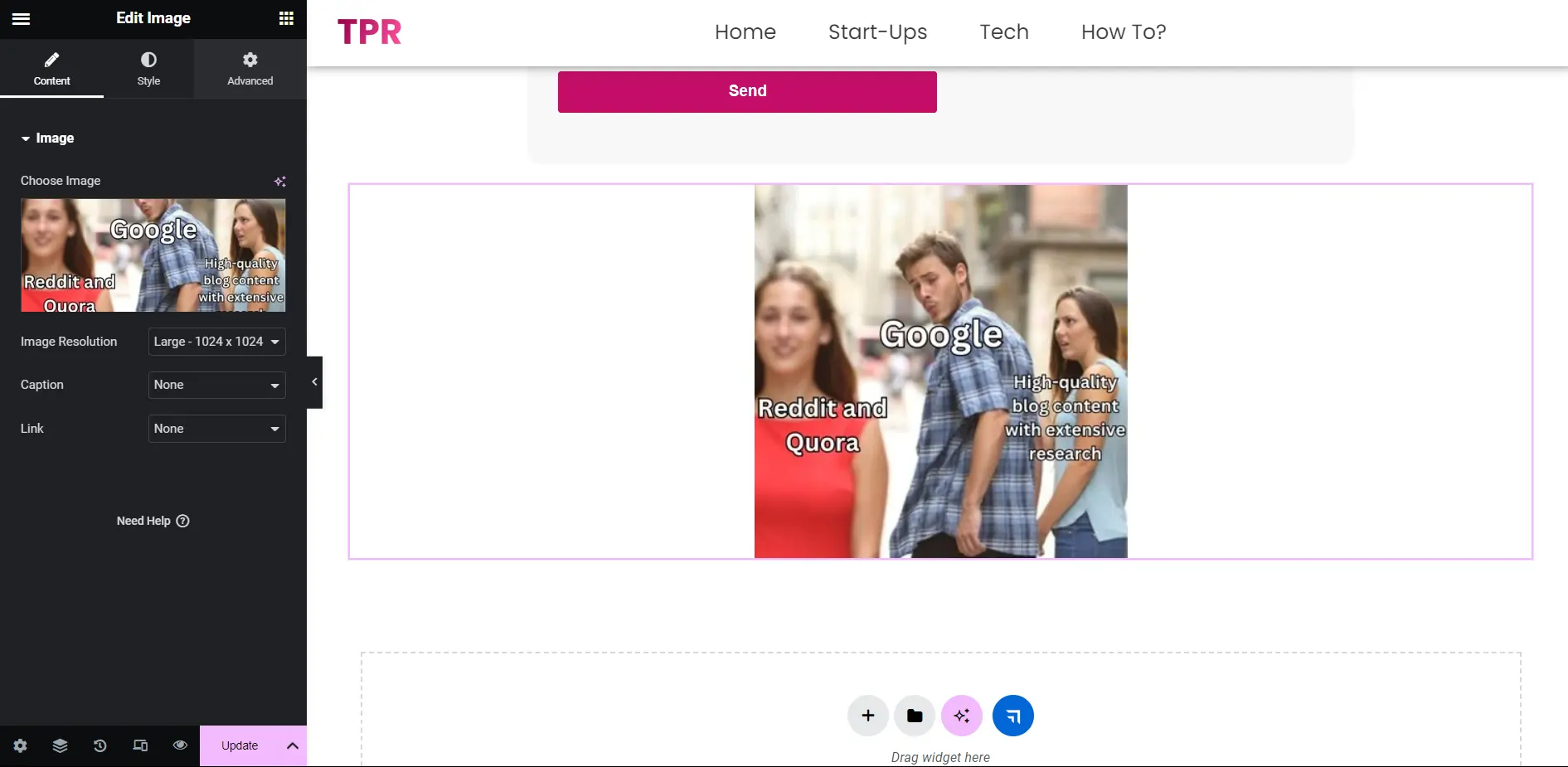Switch to the Content tab
Viewport: 1568px width, 767px height.
tap(51, 69)
